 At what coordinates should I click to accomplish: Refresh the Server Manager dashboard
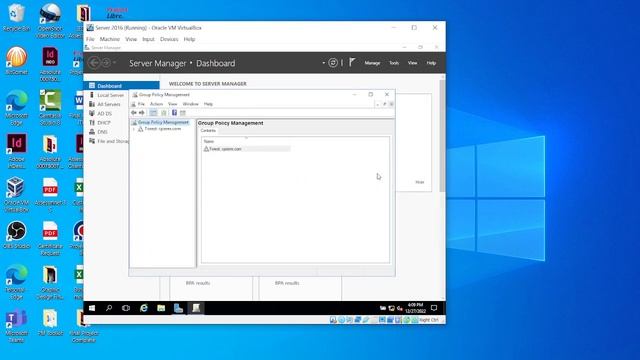coord(333,63)
